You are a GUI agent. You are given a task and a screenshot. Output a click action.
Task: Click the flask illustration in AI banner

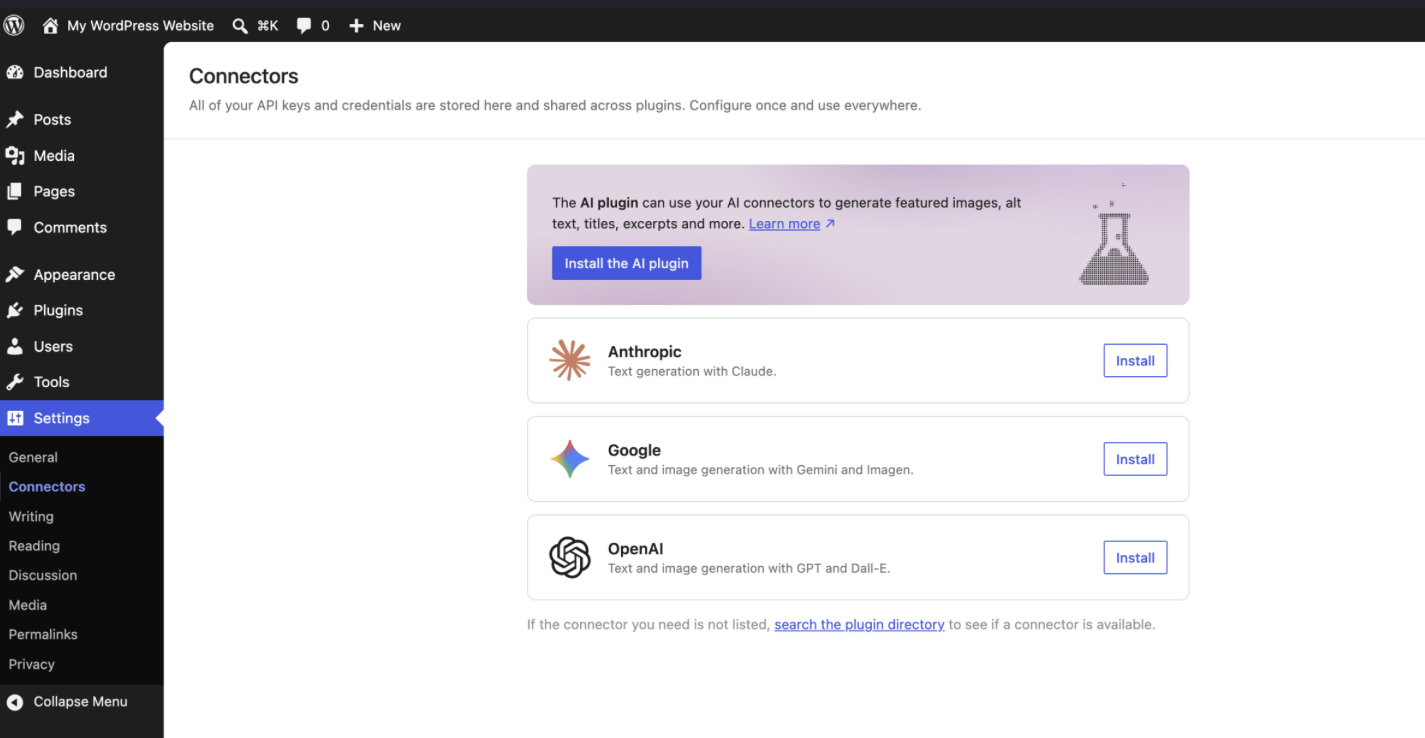[1114, 235]
